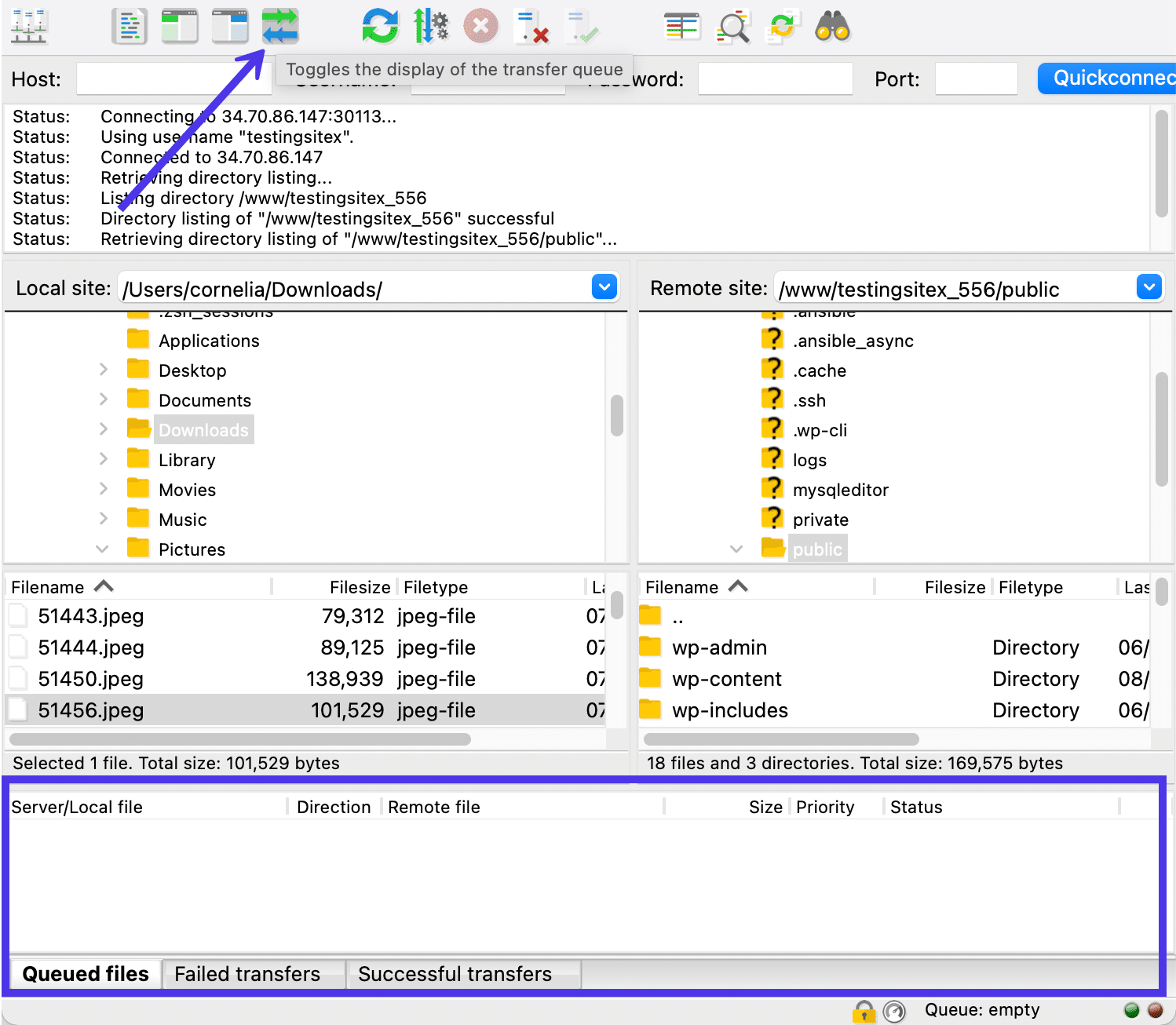The image size is (1176, 1025).
Task: Open the Local site path dropdown
Action: coord(604,287)
